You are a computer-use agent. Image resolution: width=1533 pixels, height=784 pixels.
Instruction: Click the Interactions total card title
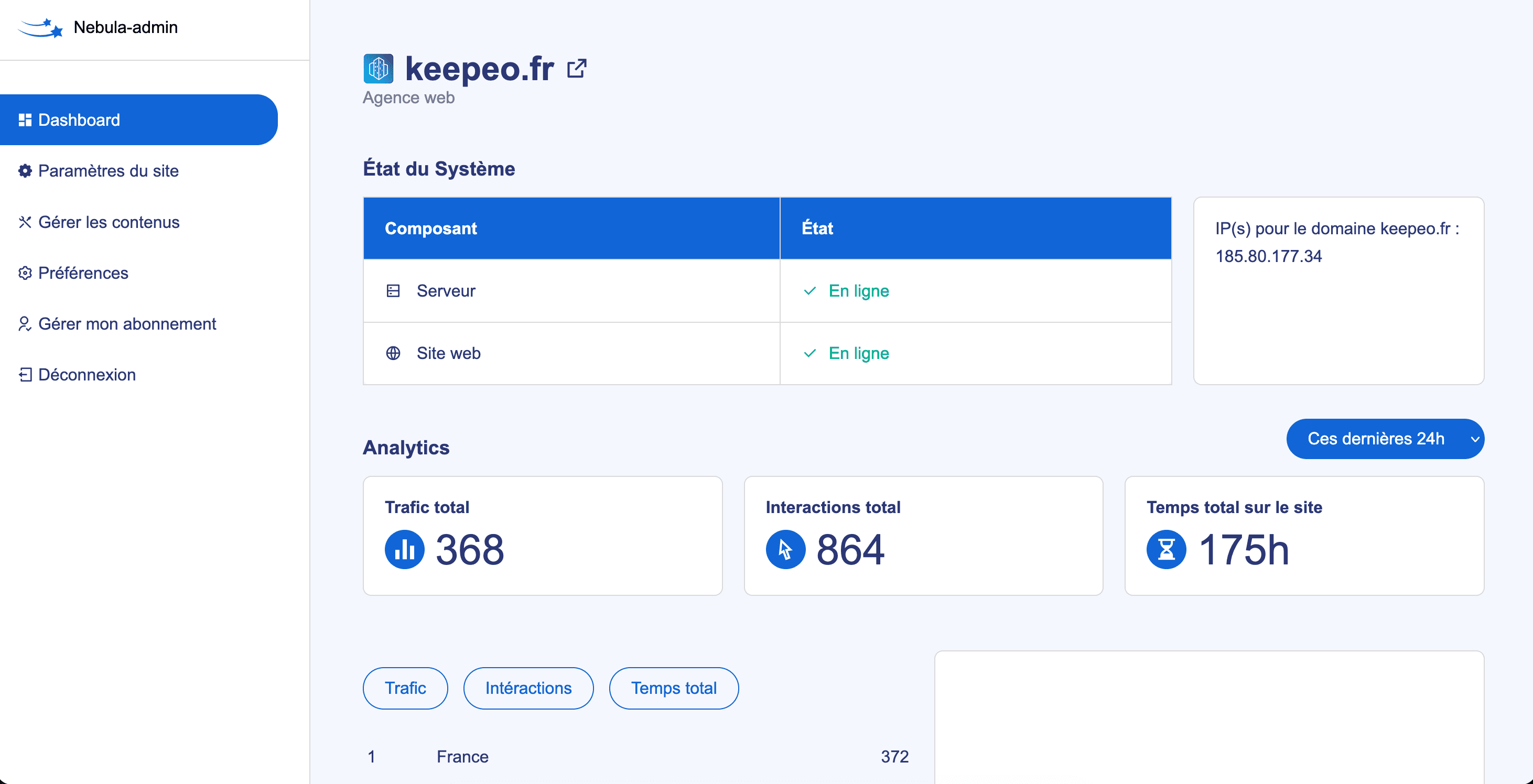point(833,507)
